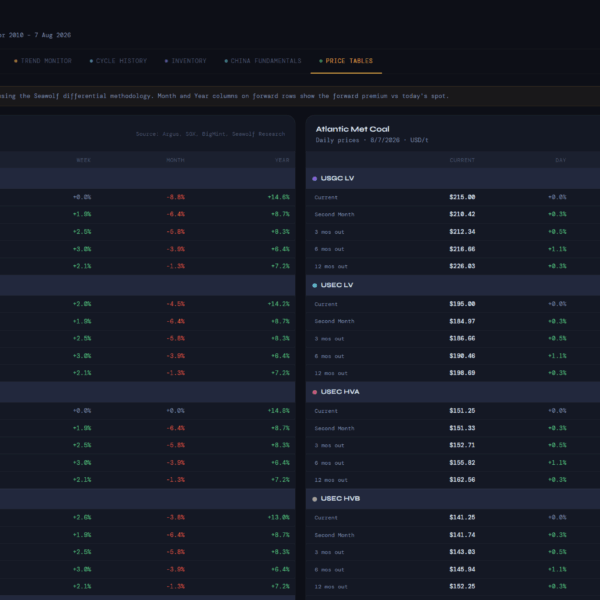The height and width of the screenshot is (600, 600).
Task: Click the DAY column header
Action: [561, 160]
